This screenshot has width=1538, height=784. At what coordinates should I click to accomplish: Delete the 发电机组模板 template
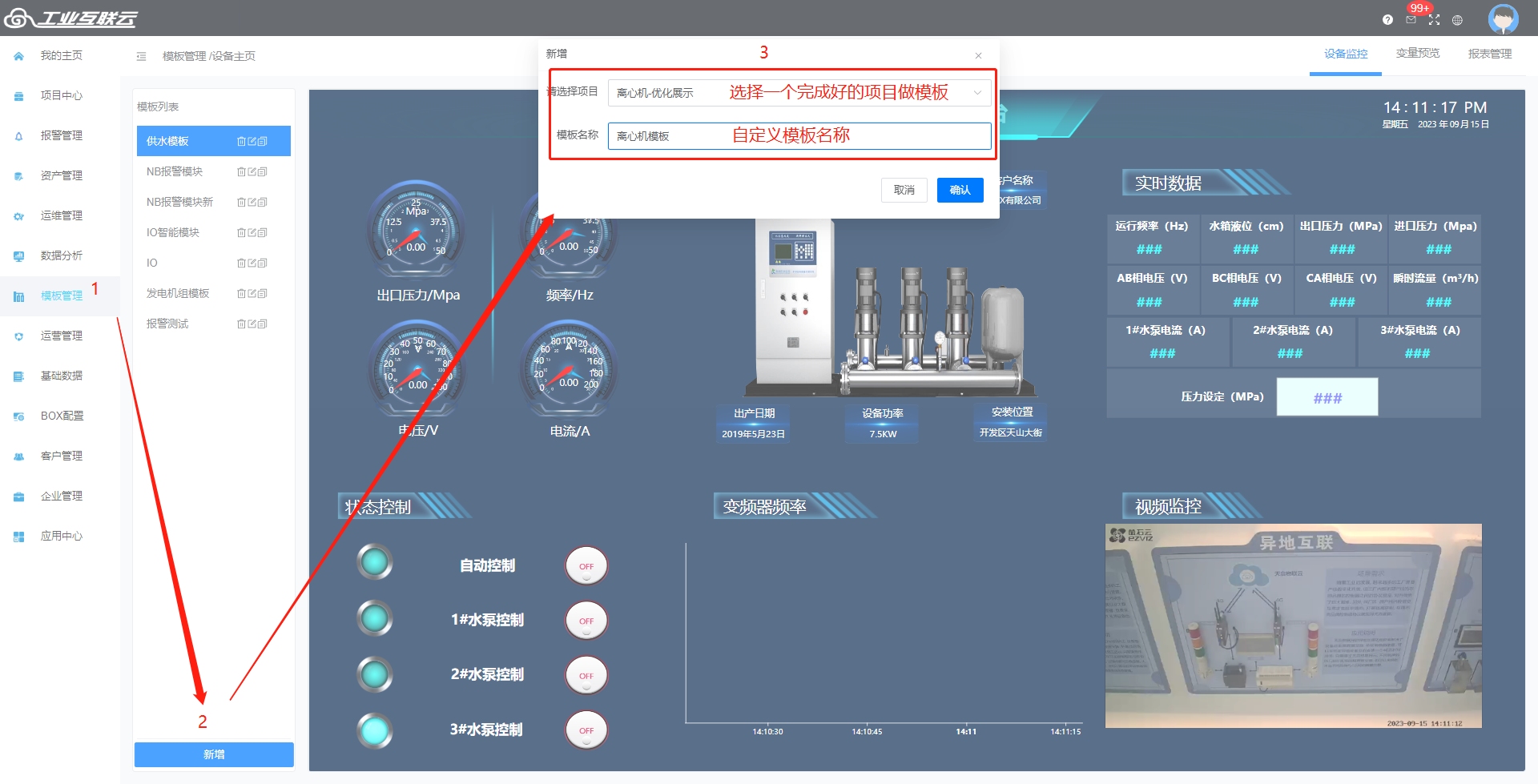(x=241, y=294)
